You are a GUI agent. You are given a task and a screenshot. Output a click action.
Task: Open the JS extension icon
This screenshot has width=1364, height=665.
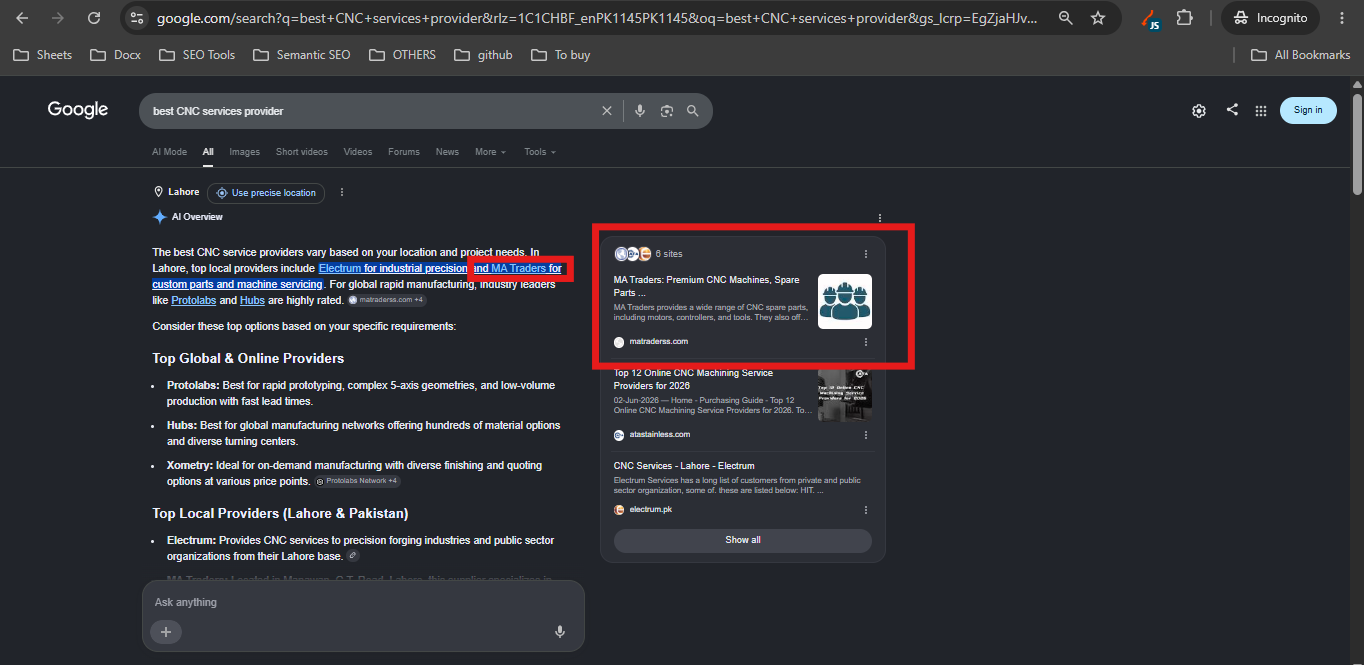tap(1151, 18)
